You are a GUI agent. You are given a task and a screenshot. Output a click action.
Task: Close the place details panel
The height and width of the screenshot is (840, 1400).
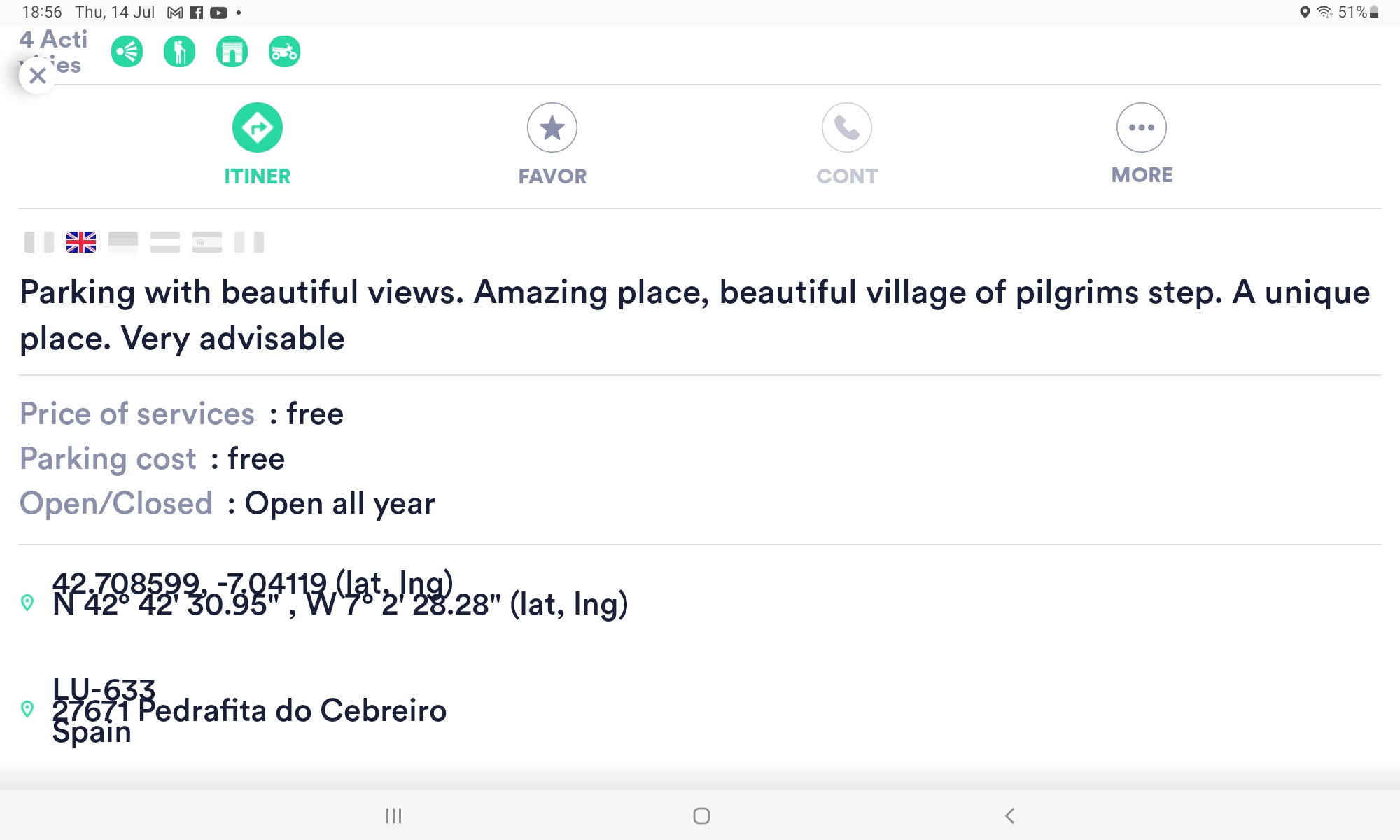click(x=38, y=75)
